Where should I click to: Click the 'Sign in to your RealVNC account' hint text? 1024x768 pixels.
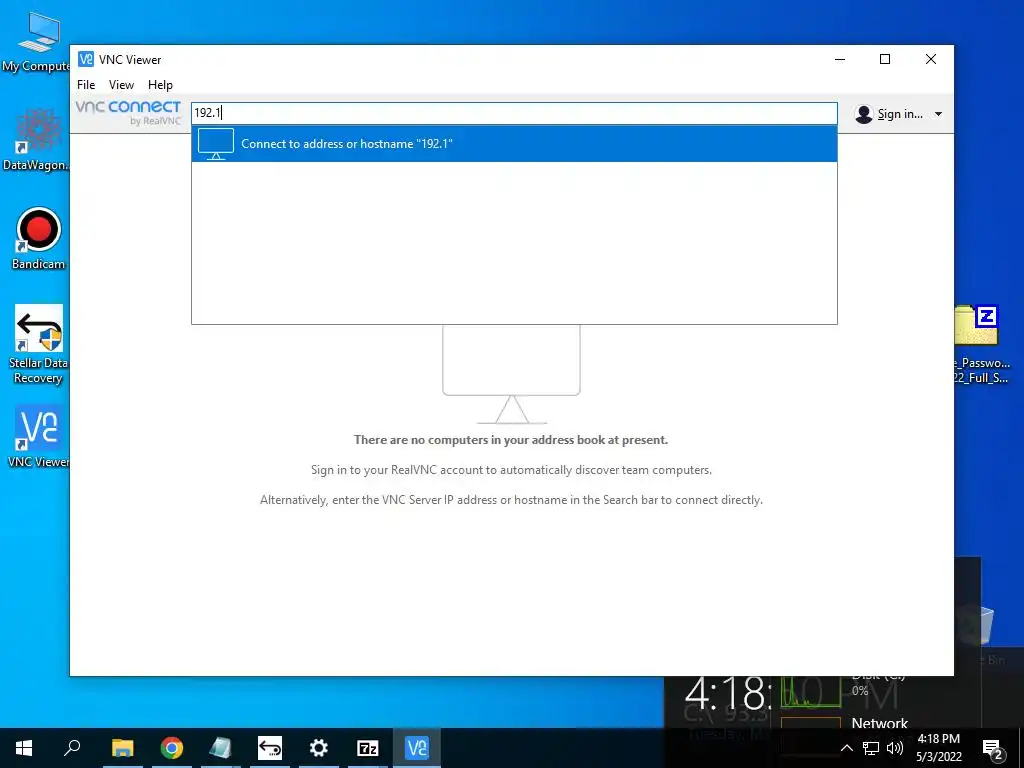511,470
